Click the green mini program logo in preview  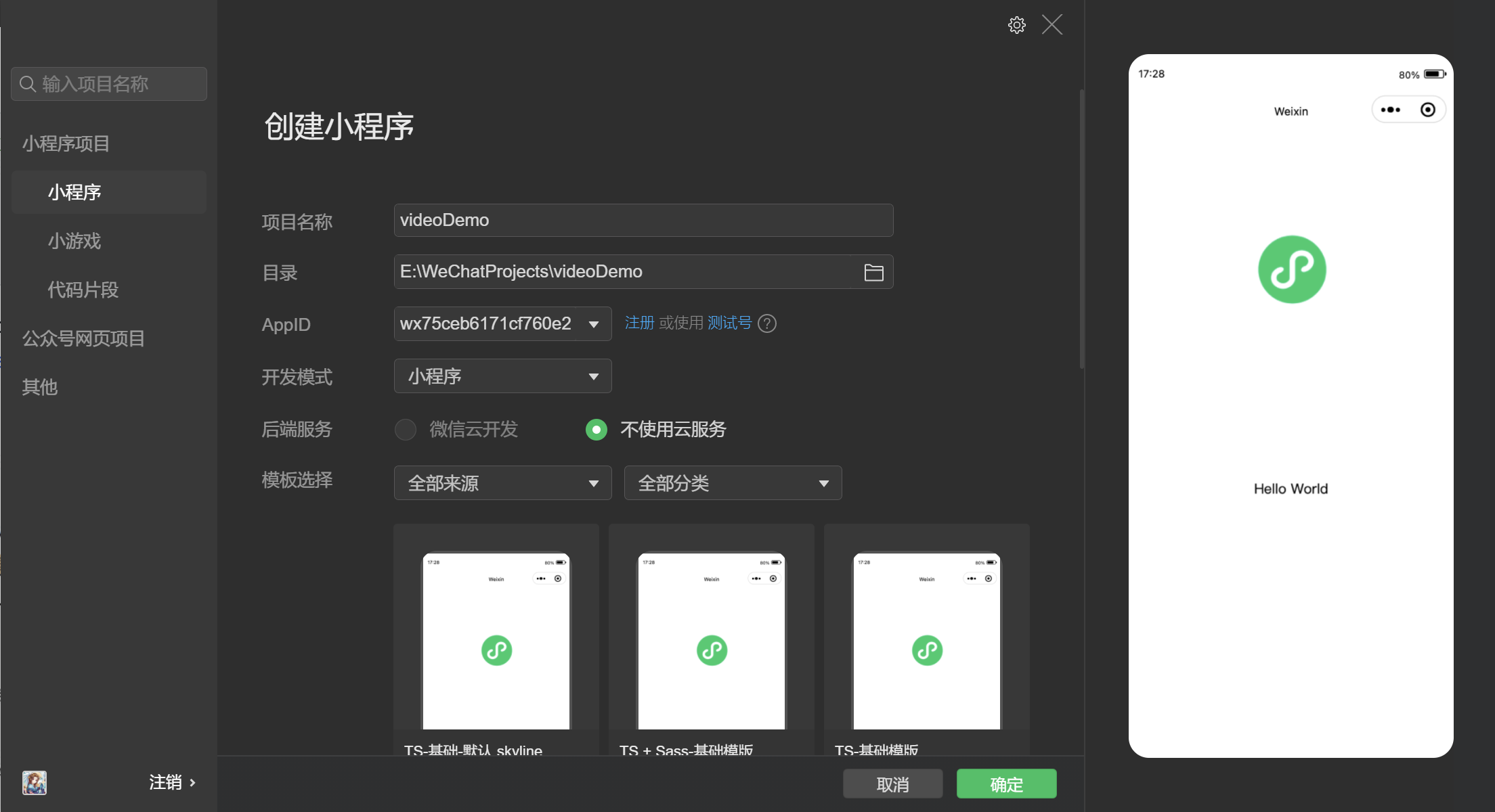tap(1291, 269)
